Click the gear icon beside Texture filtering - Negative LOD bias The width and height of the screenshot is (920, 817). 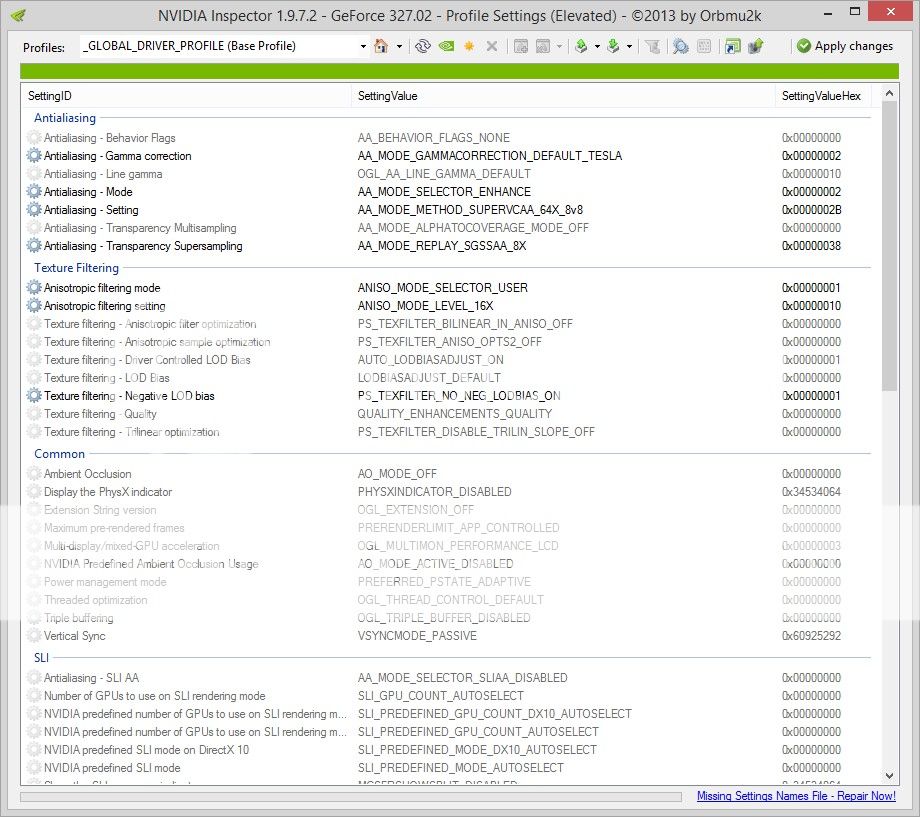click(34, 396)
